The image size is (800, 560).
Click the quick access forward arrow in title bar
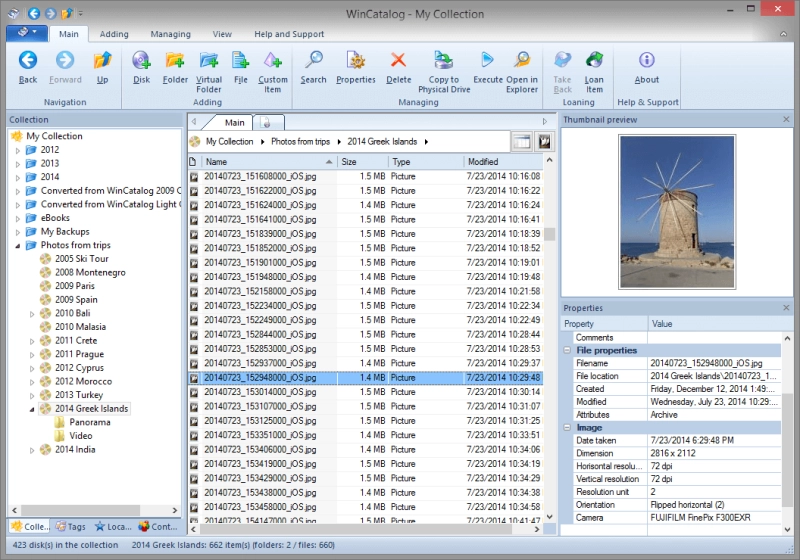point(50,13)
